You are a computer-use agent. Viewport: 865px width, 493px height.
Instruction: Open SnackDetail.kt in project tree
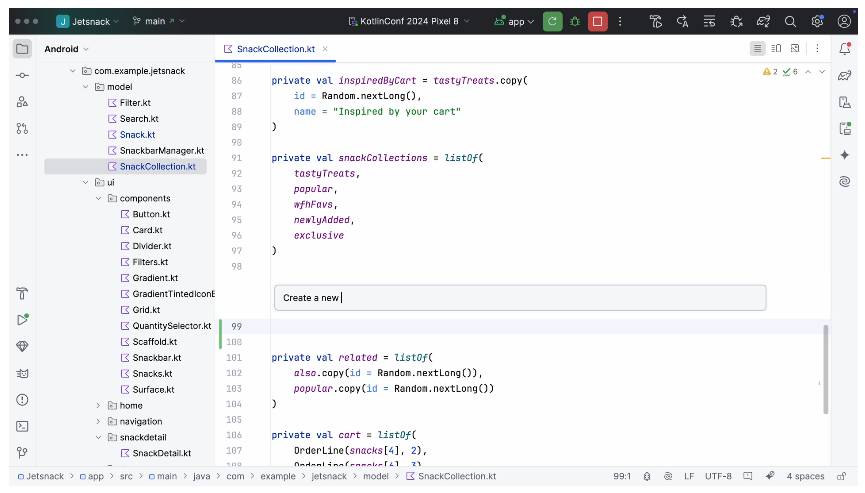(162, 453)
